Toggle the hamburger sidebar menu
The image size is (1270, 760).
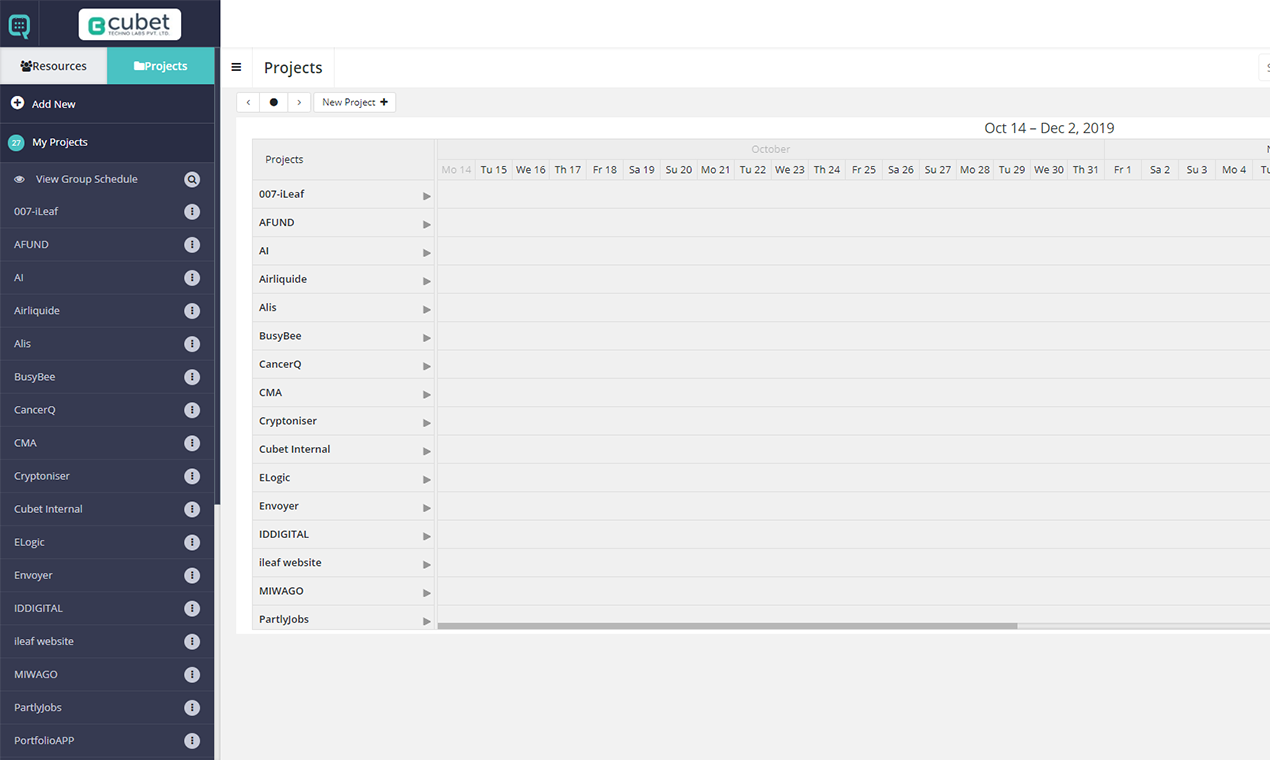(236, 68)
